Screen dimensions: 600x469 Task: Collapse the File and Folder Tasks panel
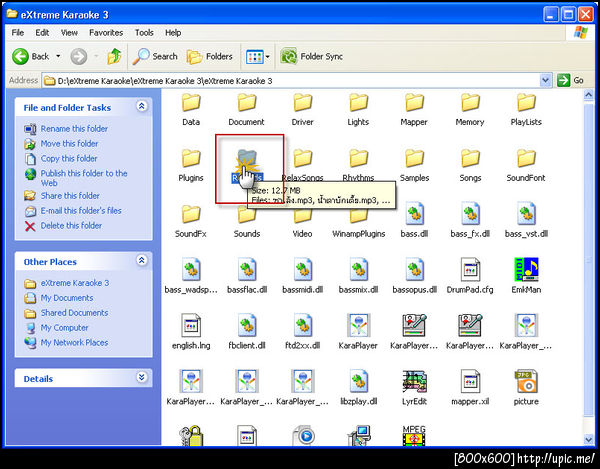[142, 106]
